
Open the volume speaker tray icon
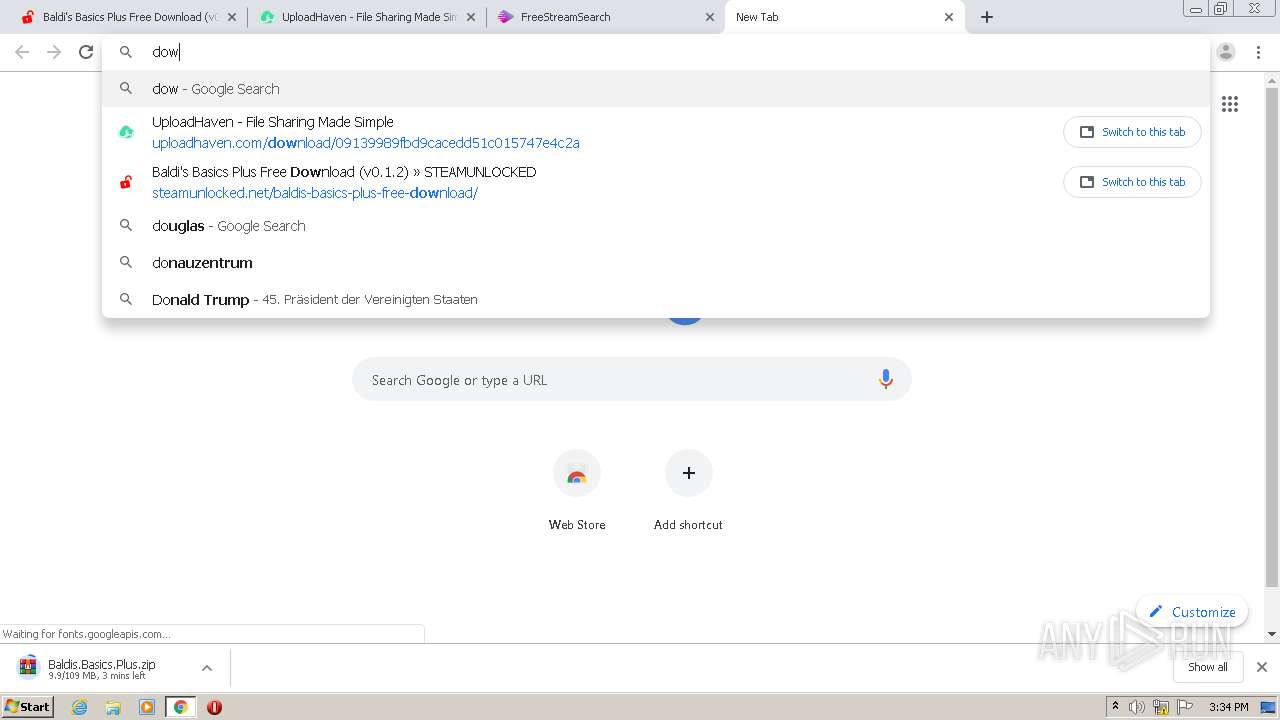[x=1137, y=707]
